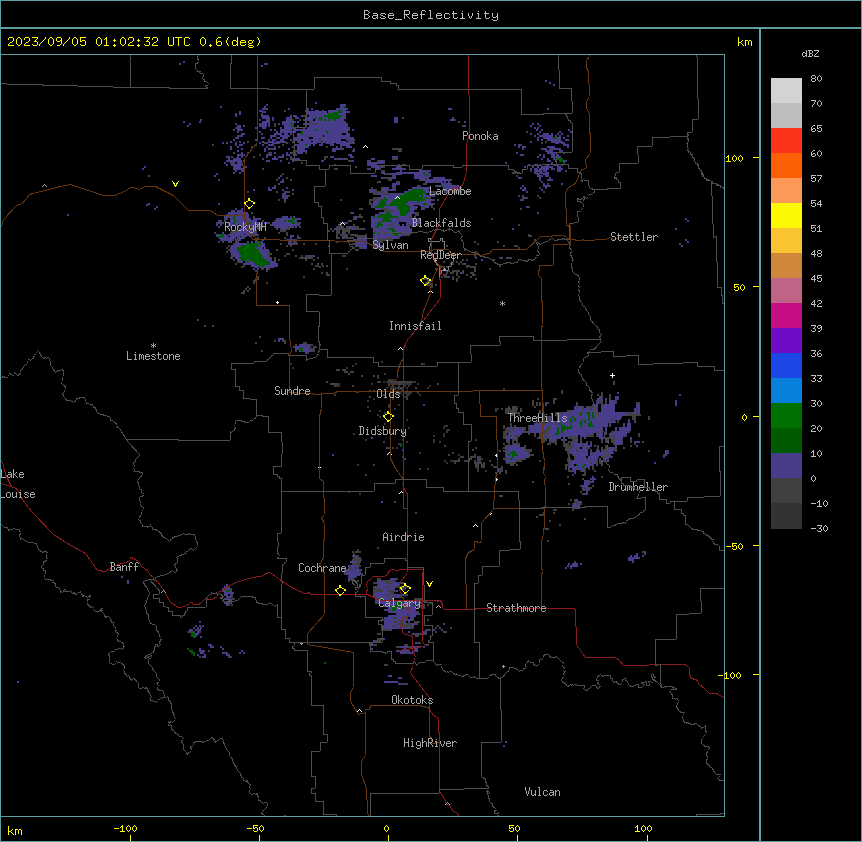Click the yellow marker above Didsbury
Viewport: 862px width, 842px height.
tap(388, 417)
